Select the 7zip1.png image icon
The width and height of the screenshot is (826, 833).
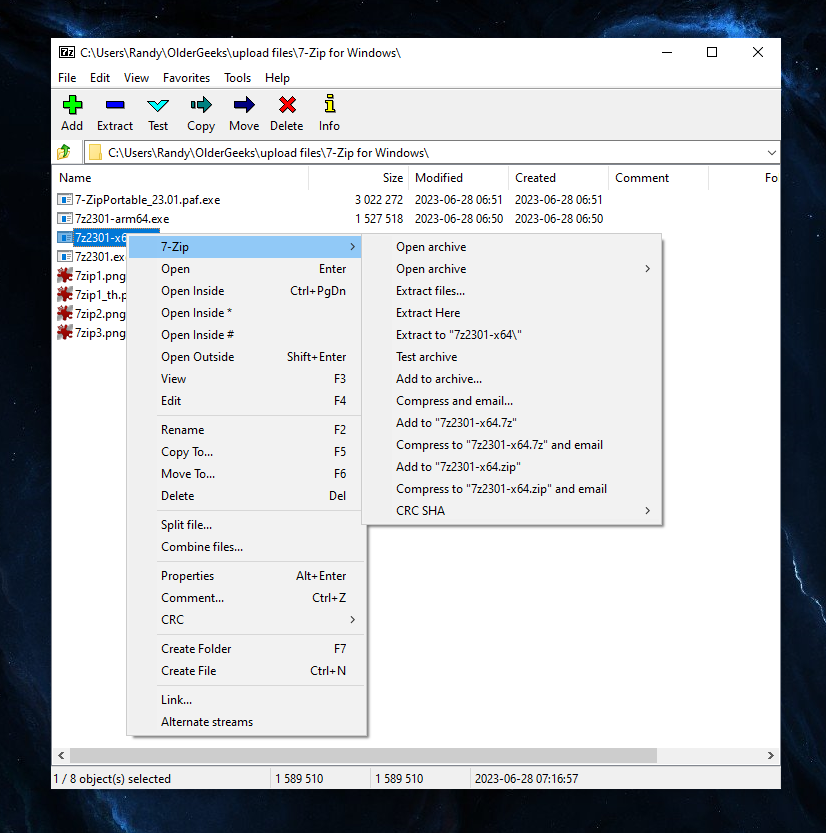65,275
